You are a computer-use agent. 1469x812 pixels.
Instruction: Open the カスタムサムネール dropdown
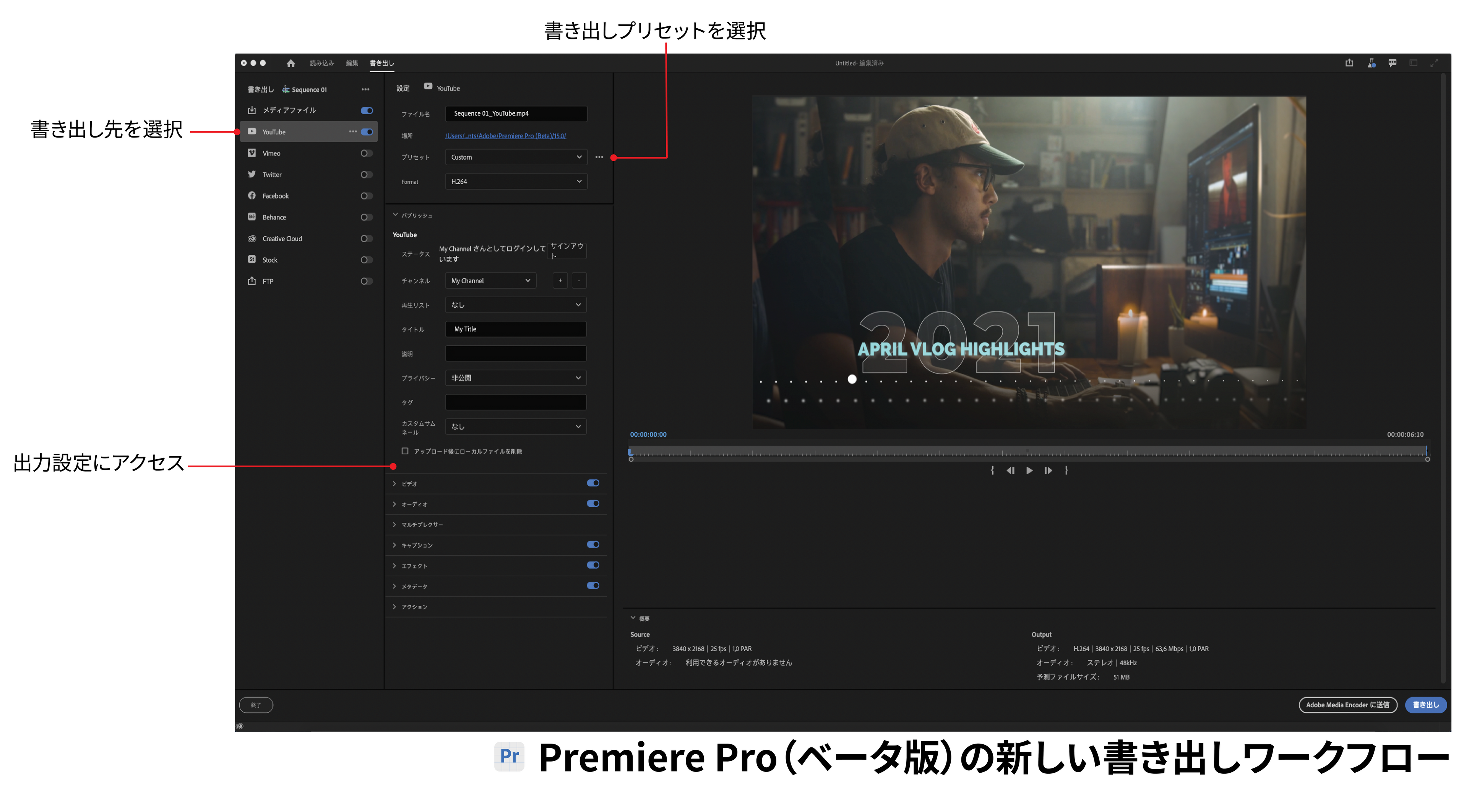[x=516, y=426]
